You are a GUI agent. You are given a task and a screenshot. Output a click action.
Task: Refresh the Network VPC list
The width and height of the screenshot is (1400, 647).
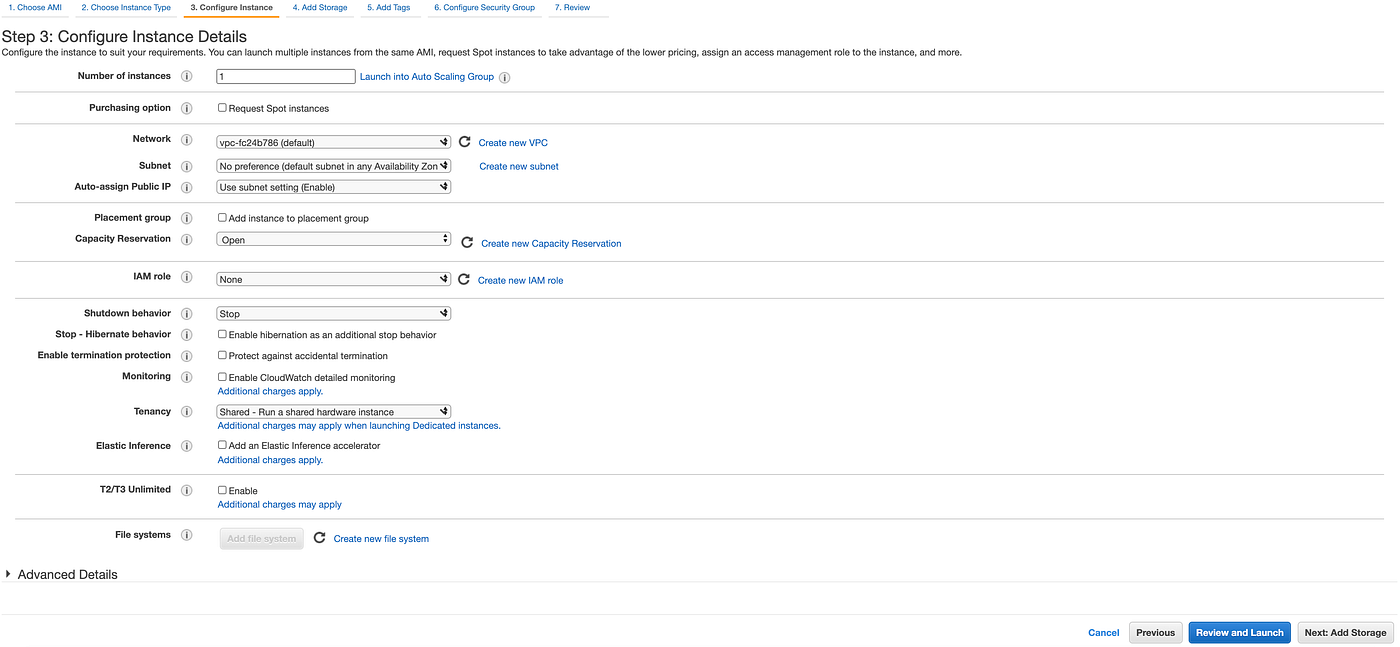[x=464, y=141]
